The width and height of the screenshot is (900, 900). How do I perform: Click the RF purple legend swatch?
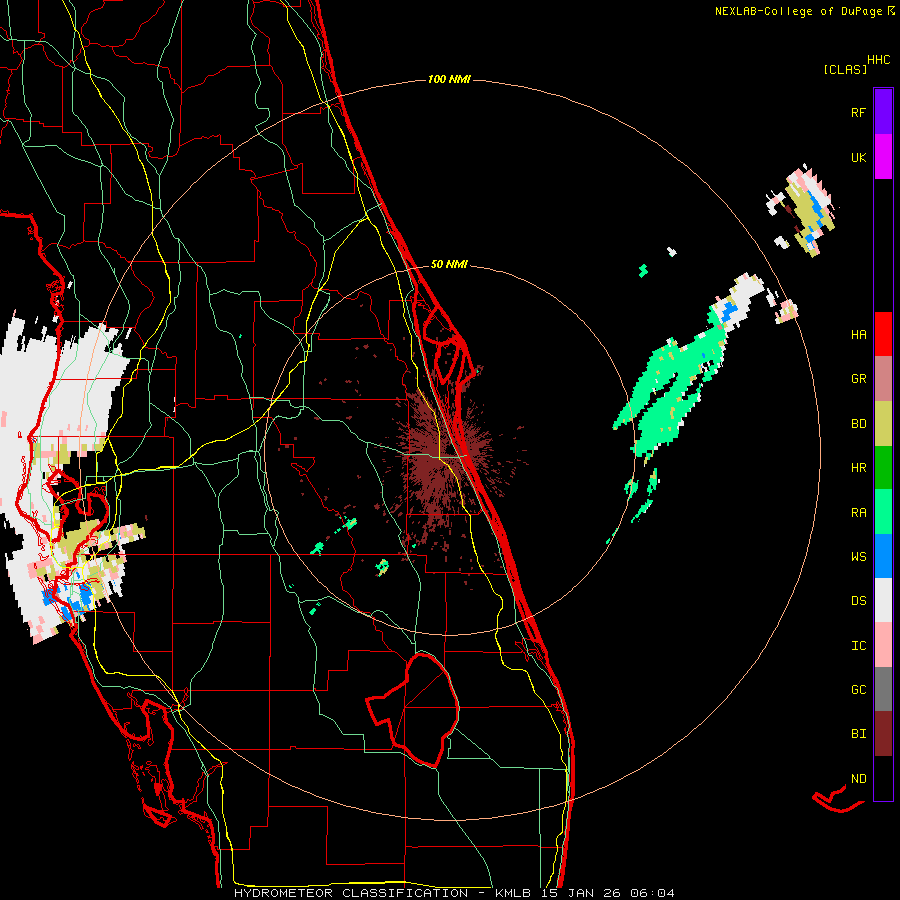883,112
